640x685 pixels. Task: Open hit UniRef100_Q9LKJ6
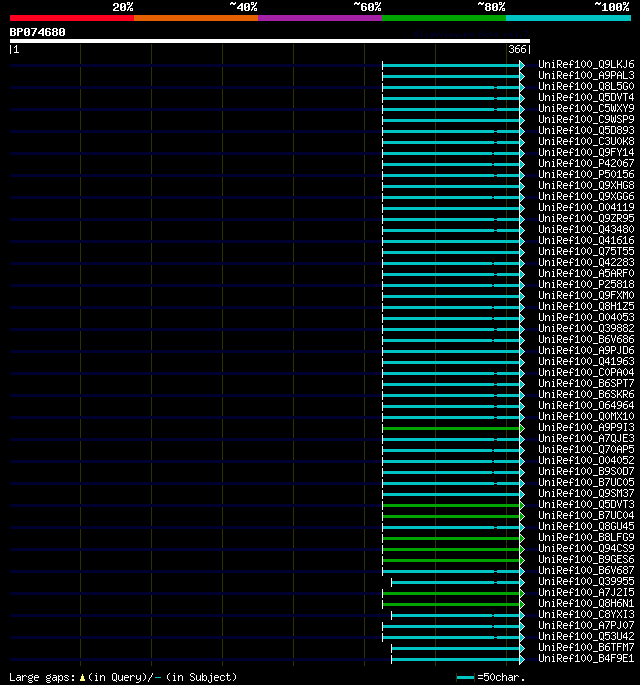(x=586, y=65)
